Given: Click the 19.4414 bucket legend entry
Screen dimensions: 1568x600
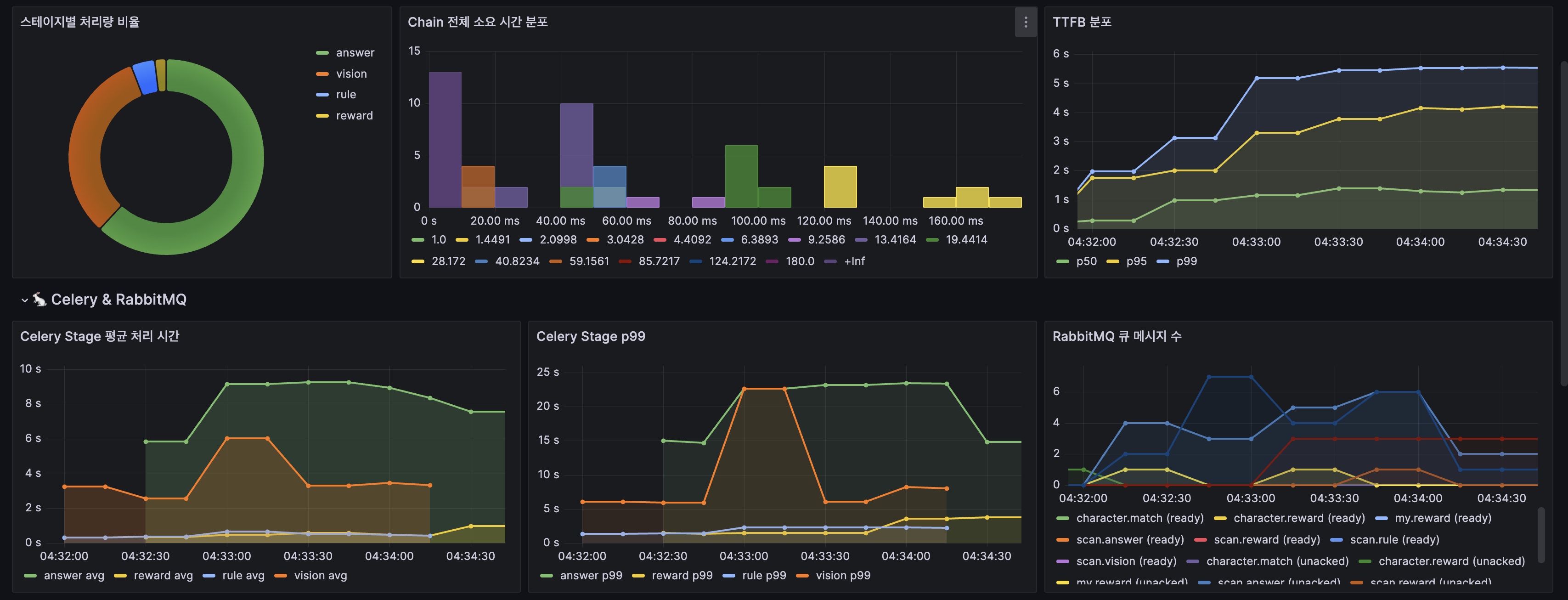Looking at the screenshot, I should (966, 240).
